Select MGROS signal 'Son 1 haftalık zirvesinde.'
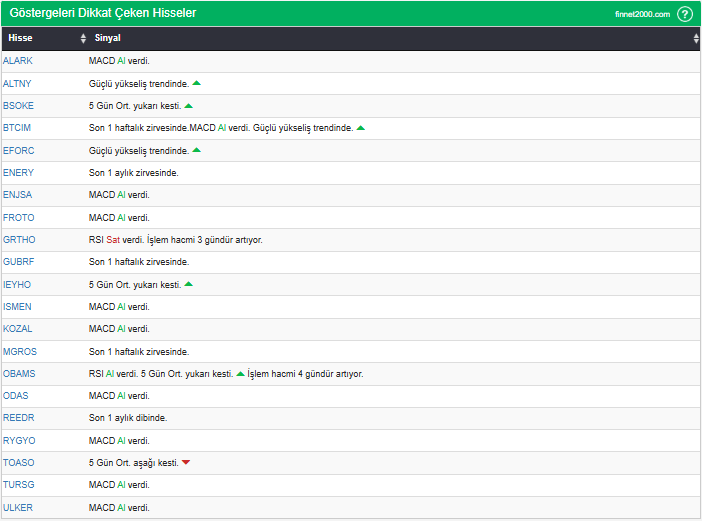The image size is (702, 521). pos(139,352)
